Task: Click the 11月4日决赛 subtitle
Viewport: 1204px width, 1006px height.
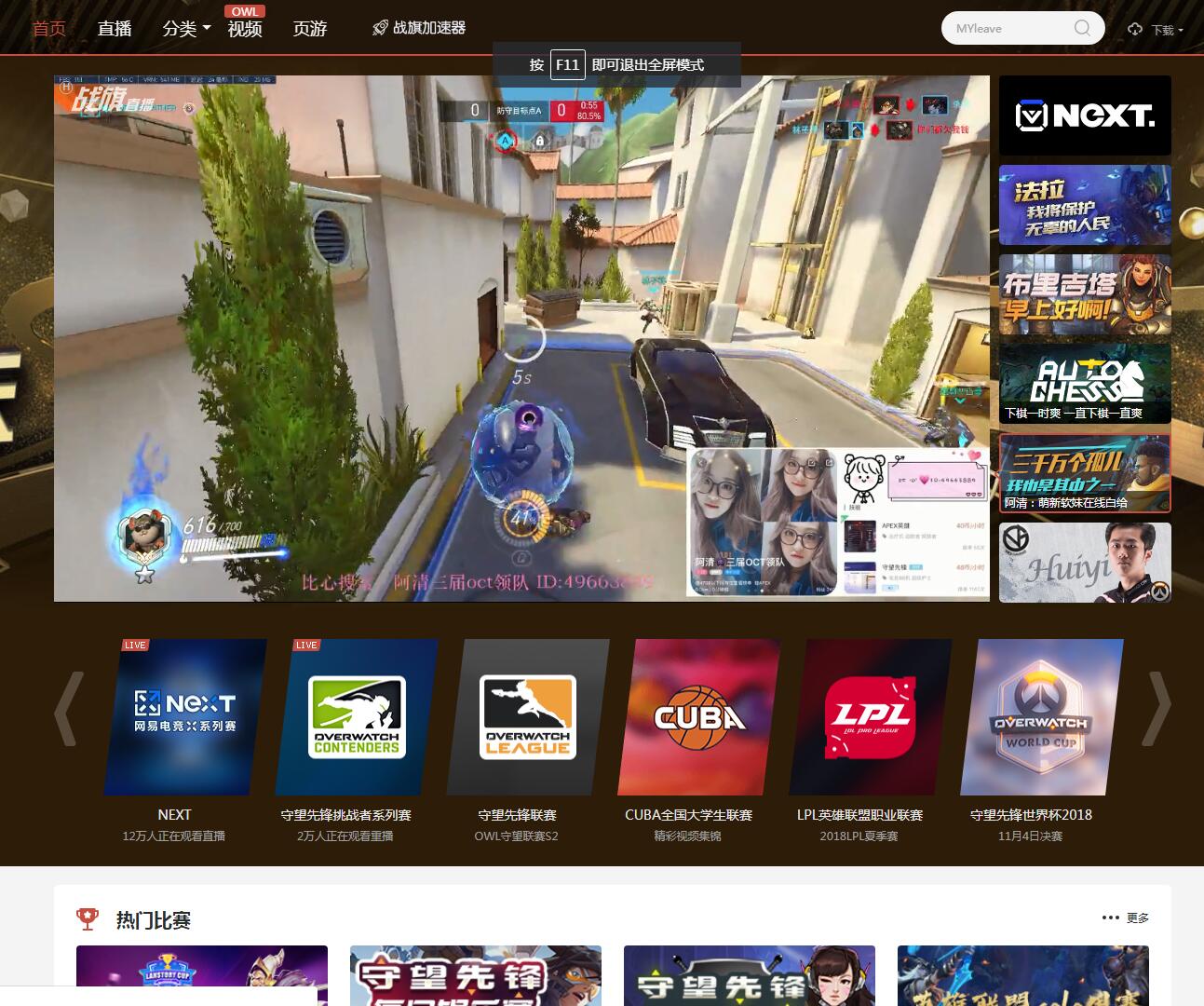Action: click(1031, 836)
